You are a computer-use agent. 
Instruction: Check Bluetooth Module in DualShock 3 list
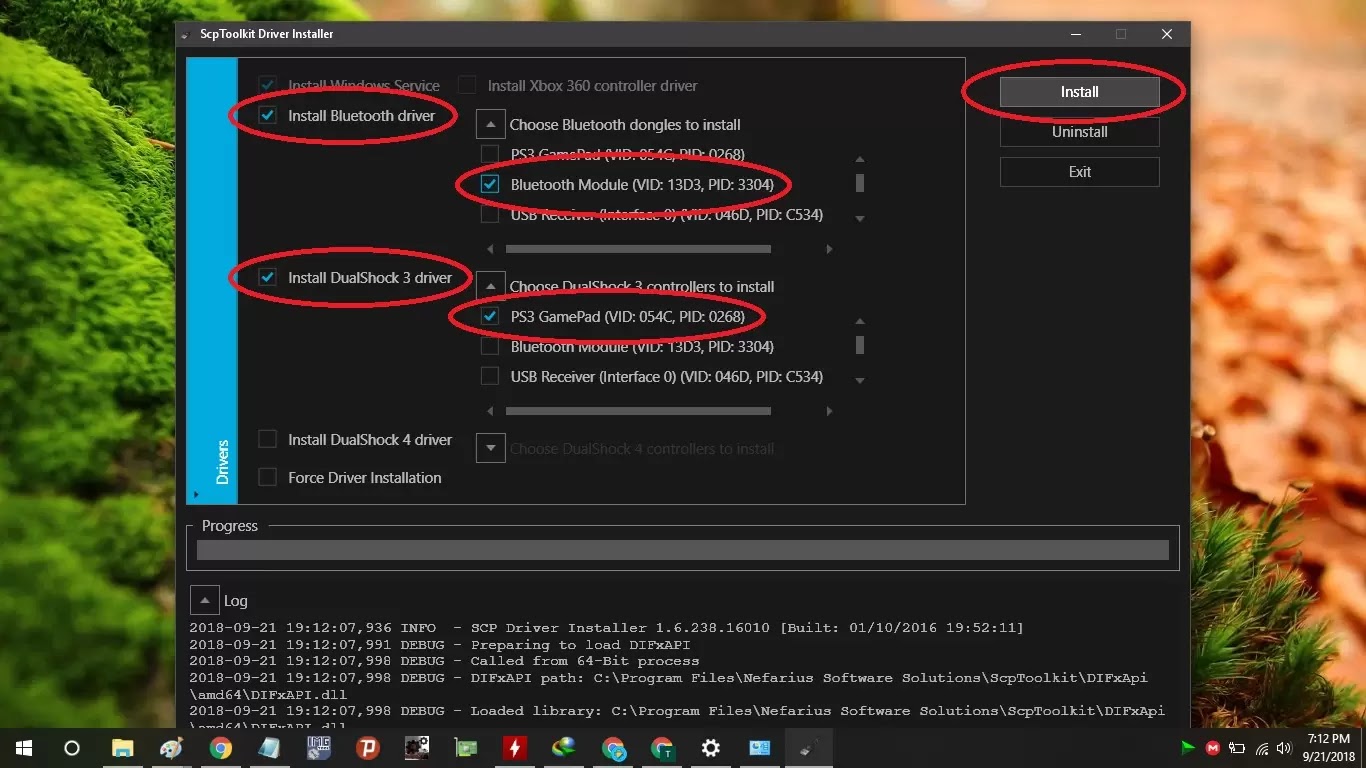point(490,346)
